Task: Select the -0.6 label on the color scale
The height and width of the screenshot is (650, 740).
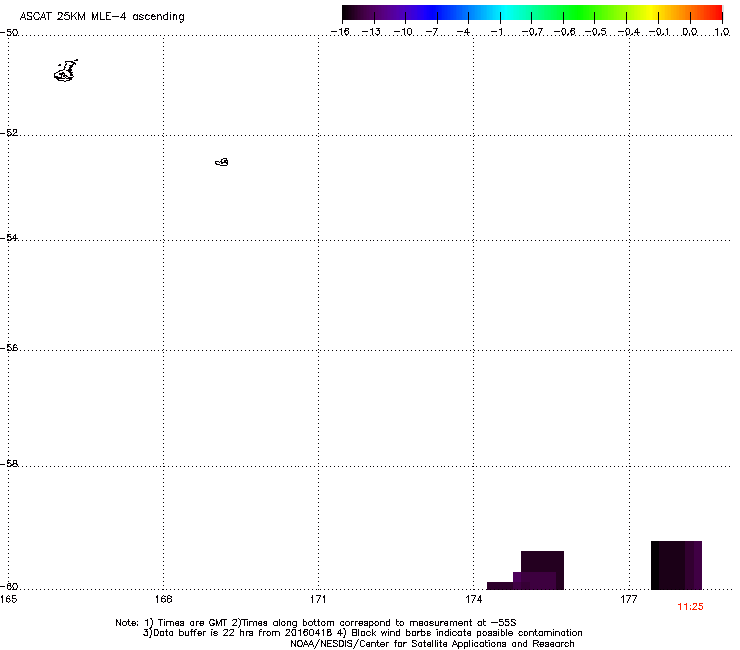Action: [x=564, y=32]
